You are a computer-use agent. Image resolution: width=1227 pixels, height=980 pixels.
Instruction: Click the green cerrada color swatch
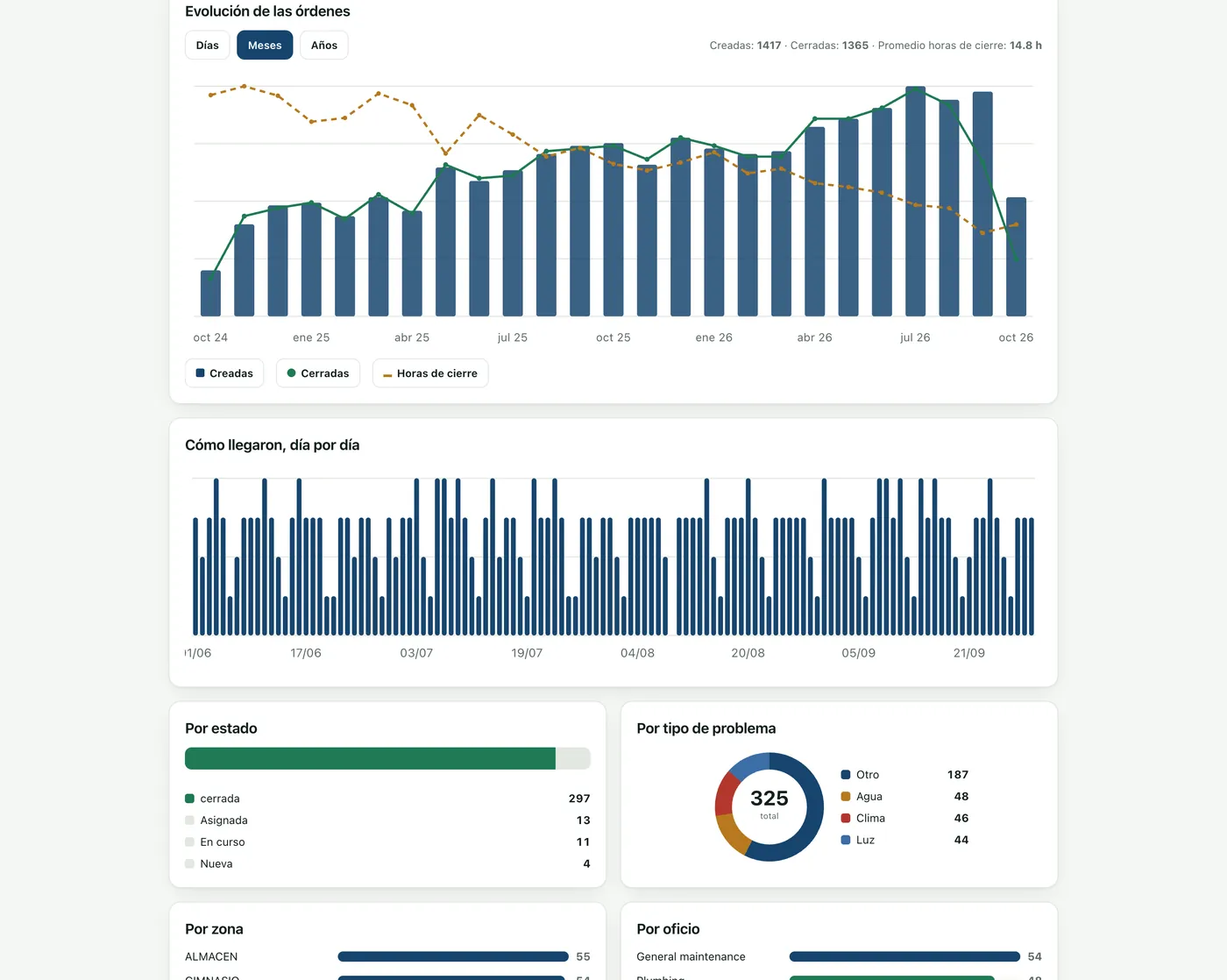189,799
